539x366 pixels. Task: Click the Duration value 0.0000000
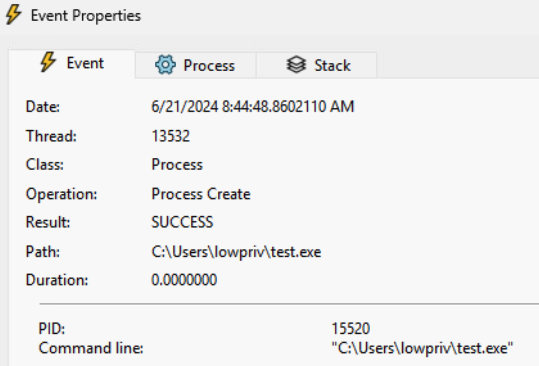click(x=184, y=280)
